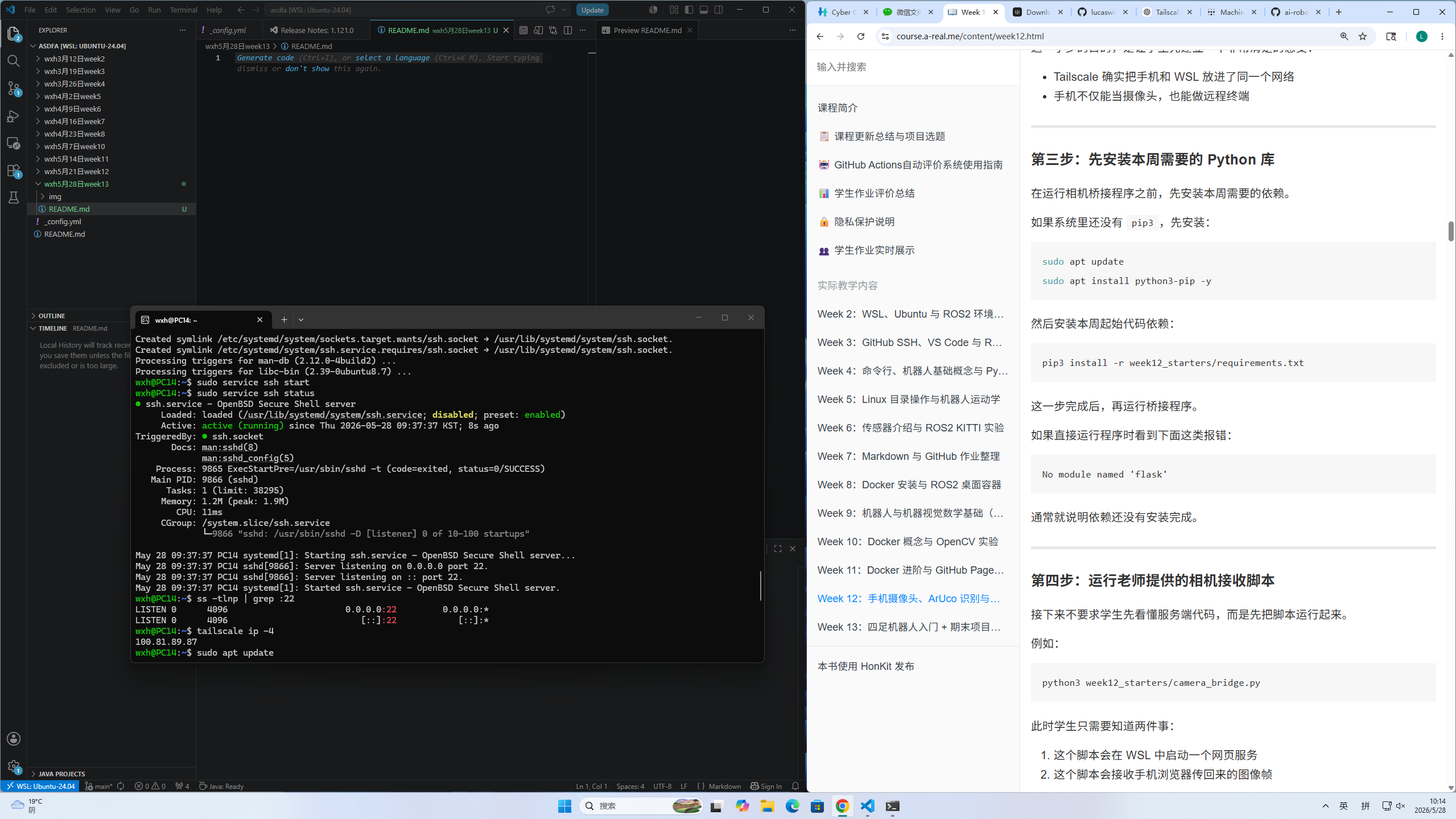Open the Source Control view
The width and height of the screenshot is (1456, 819).
click(x=14, y=88)
